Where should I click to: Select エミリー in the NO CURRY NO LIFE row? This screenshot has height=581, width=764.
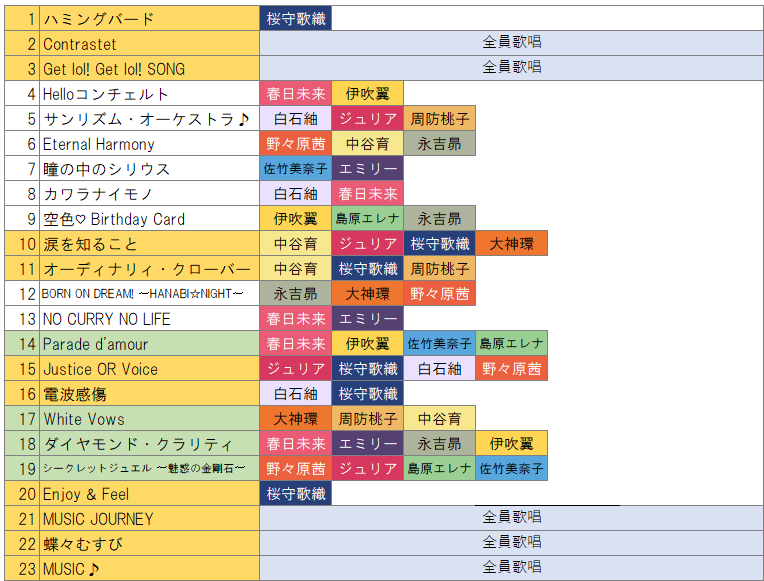367,319
